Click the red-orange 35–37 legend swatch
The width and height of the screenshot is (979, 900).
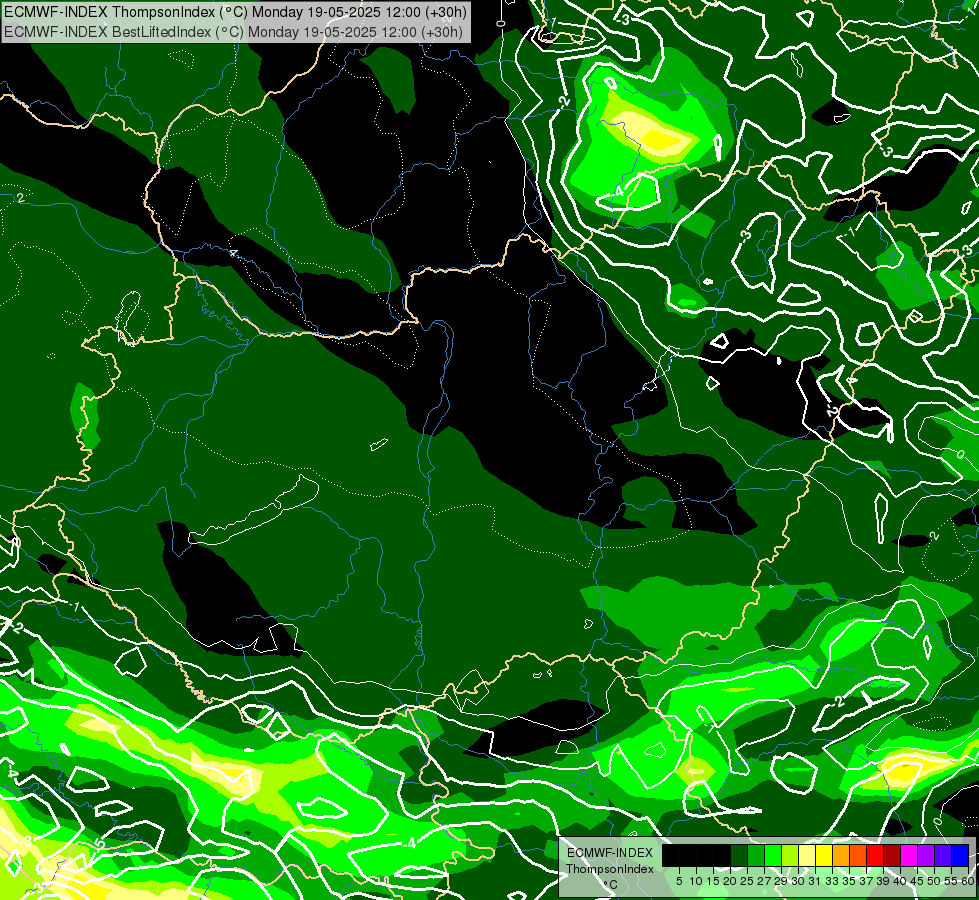pyautogui.click(x=858, y=855)
